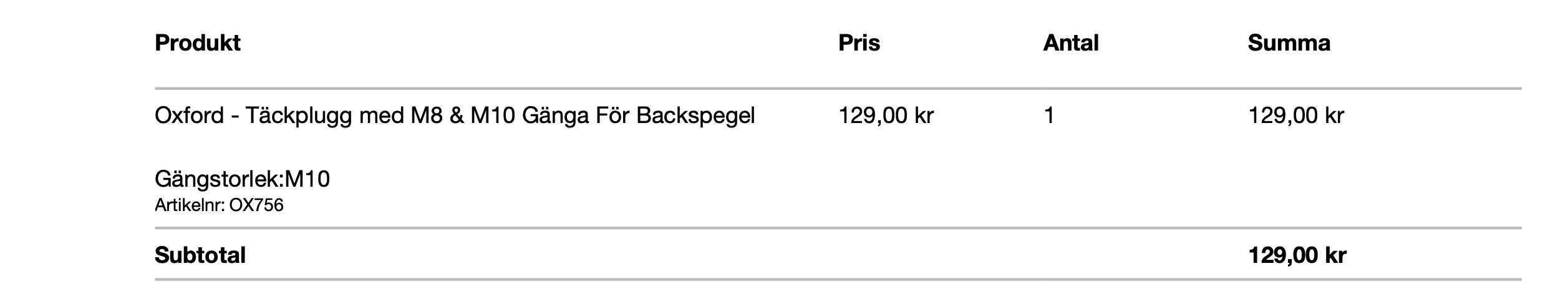The image size is (1568, 286).
Task: Click the Gängstorlek:M10 variant text
Action: tap(242, 180)
